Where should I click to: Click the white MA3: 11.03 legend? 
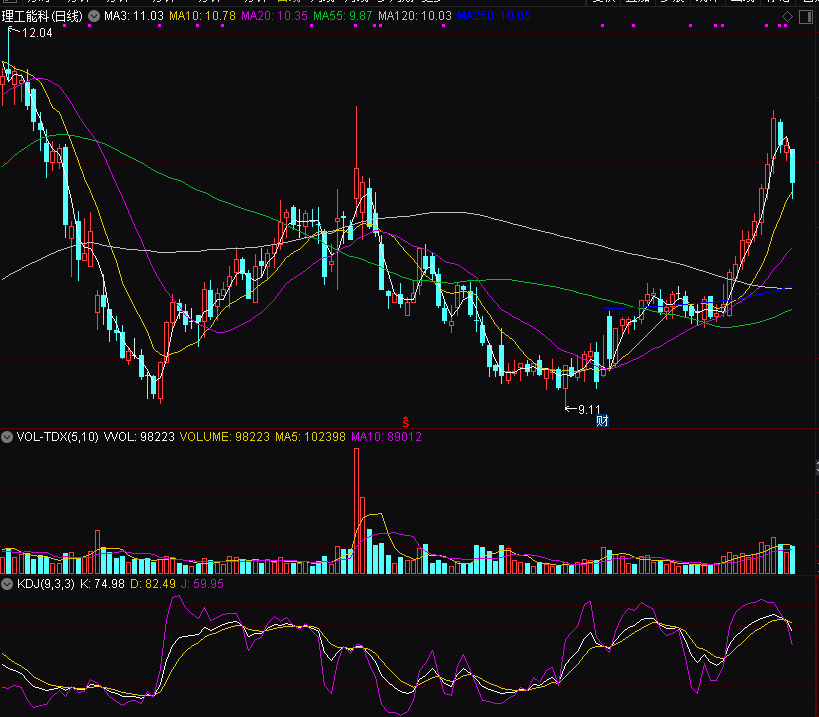(135, 17)
